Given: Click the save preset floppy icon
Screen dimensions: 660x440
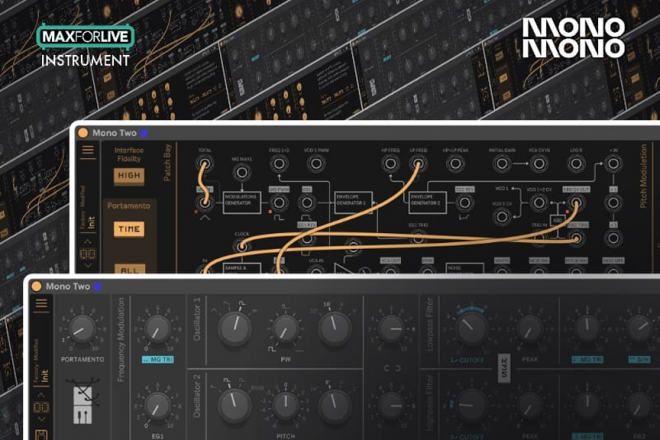Looking at the screenshot, I should click(41, 435).
